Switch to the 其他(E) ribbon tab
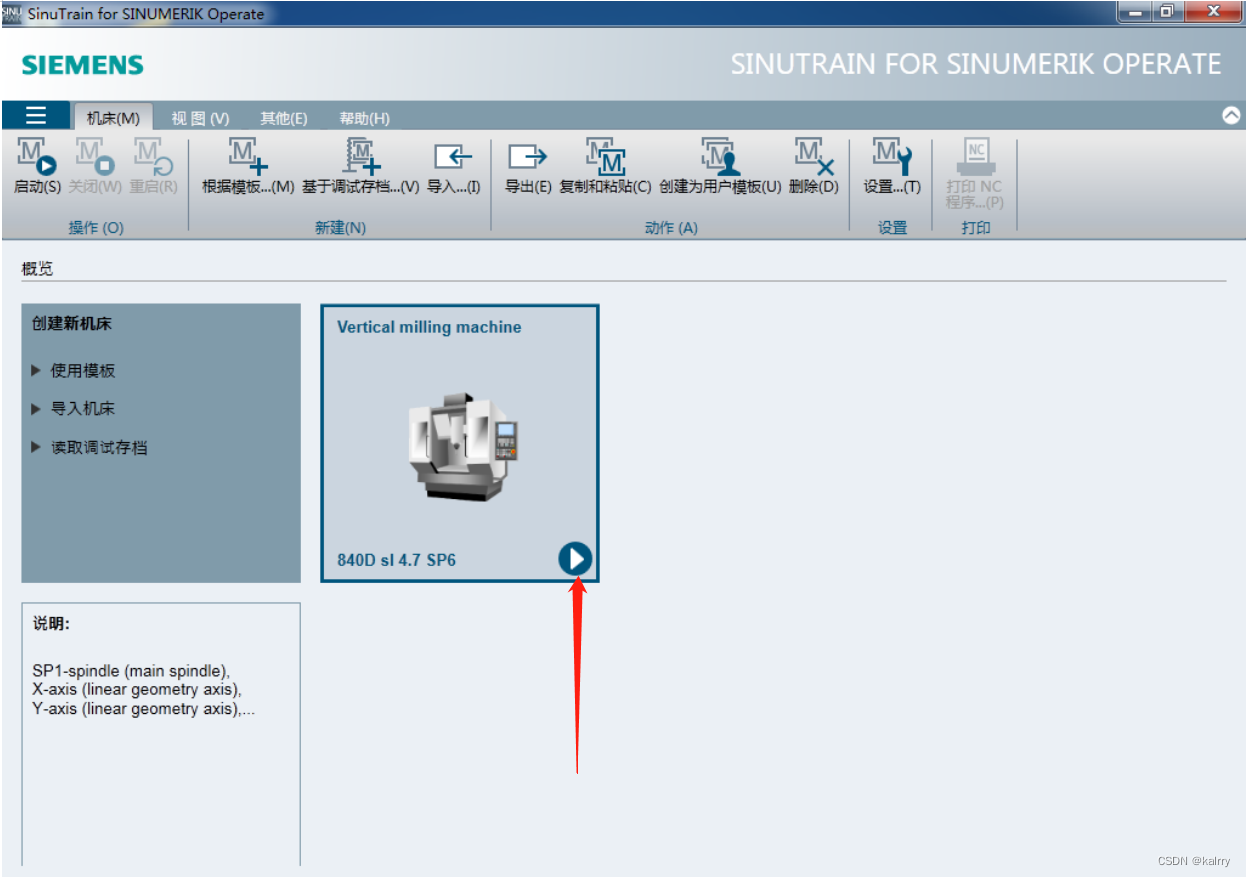This screenshot has height=877, width=1246. pos(284,118)
